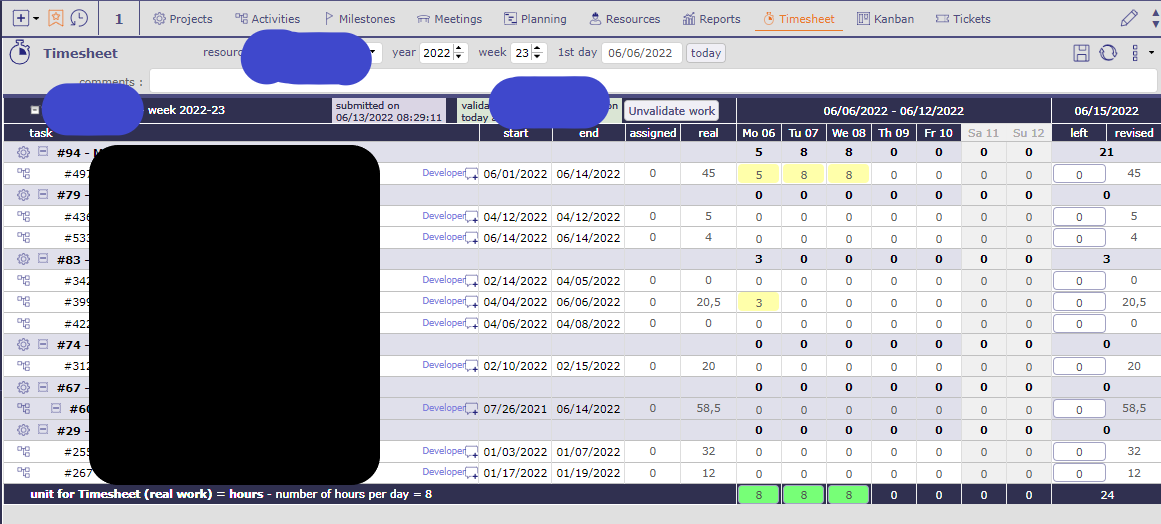
Task: Open the three-dot extra options dropdown
Action: click(1136, 53)
